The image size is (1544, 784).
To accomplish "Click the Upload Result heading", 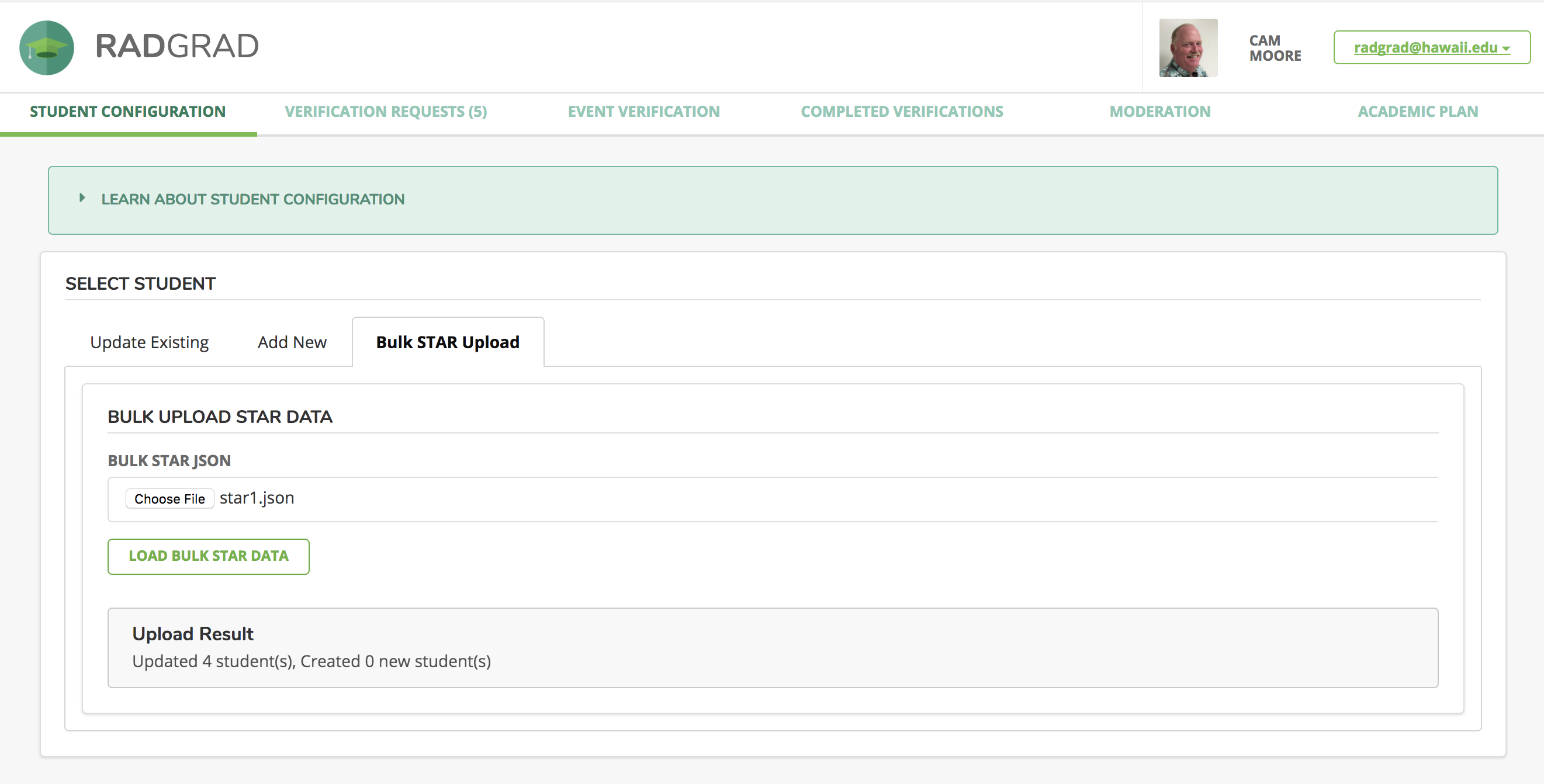I will [x=193, y=634].
